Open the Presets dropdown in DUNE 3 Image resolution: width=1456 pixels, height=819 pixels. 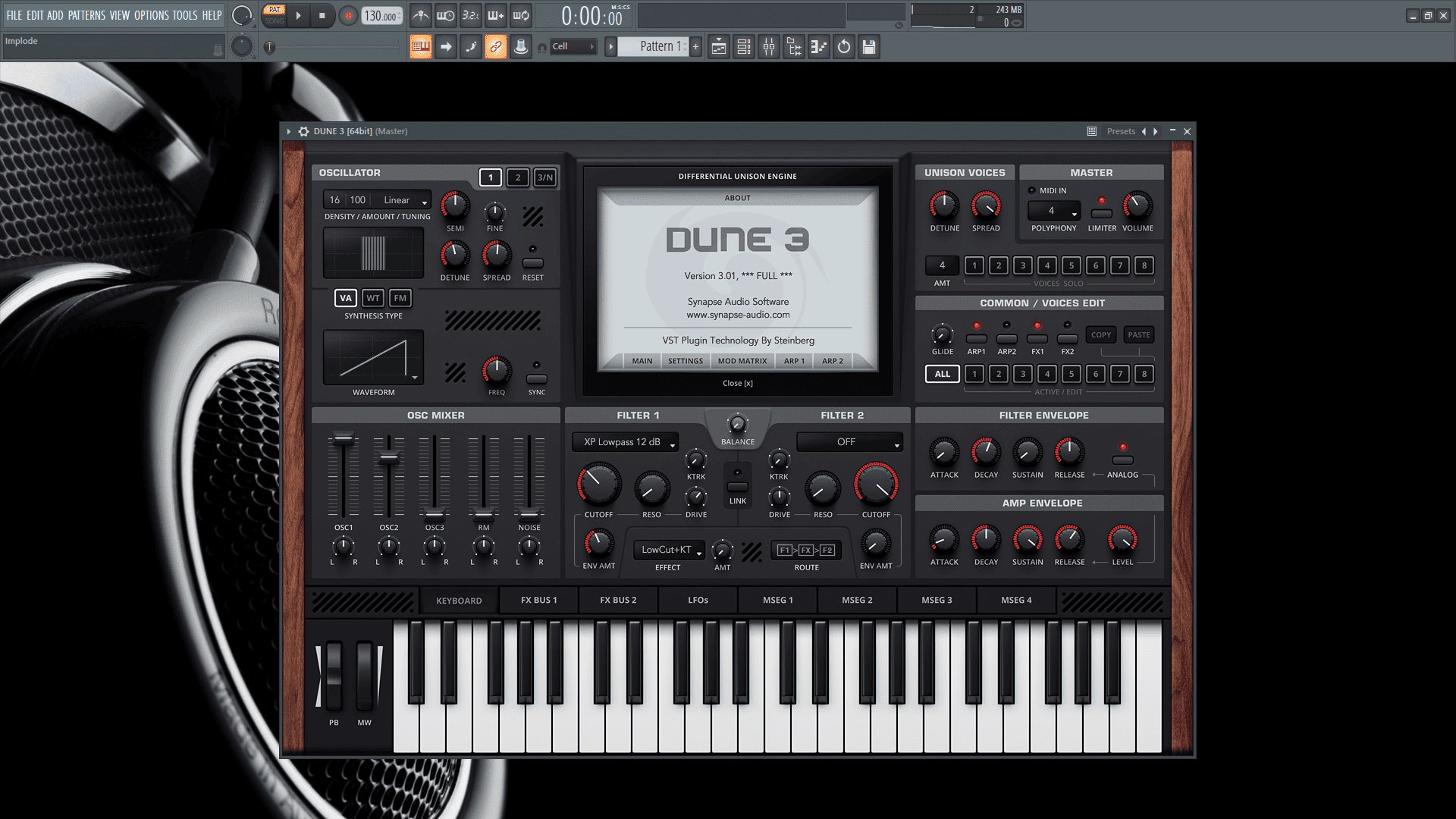1121,131
